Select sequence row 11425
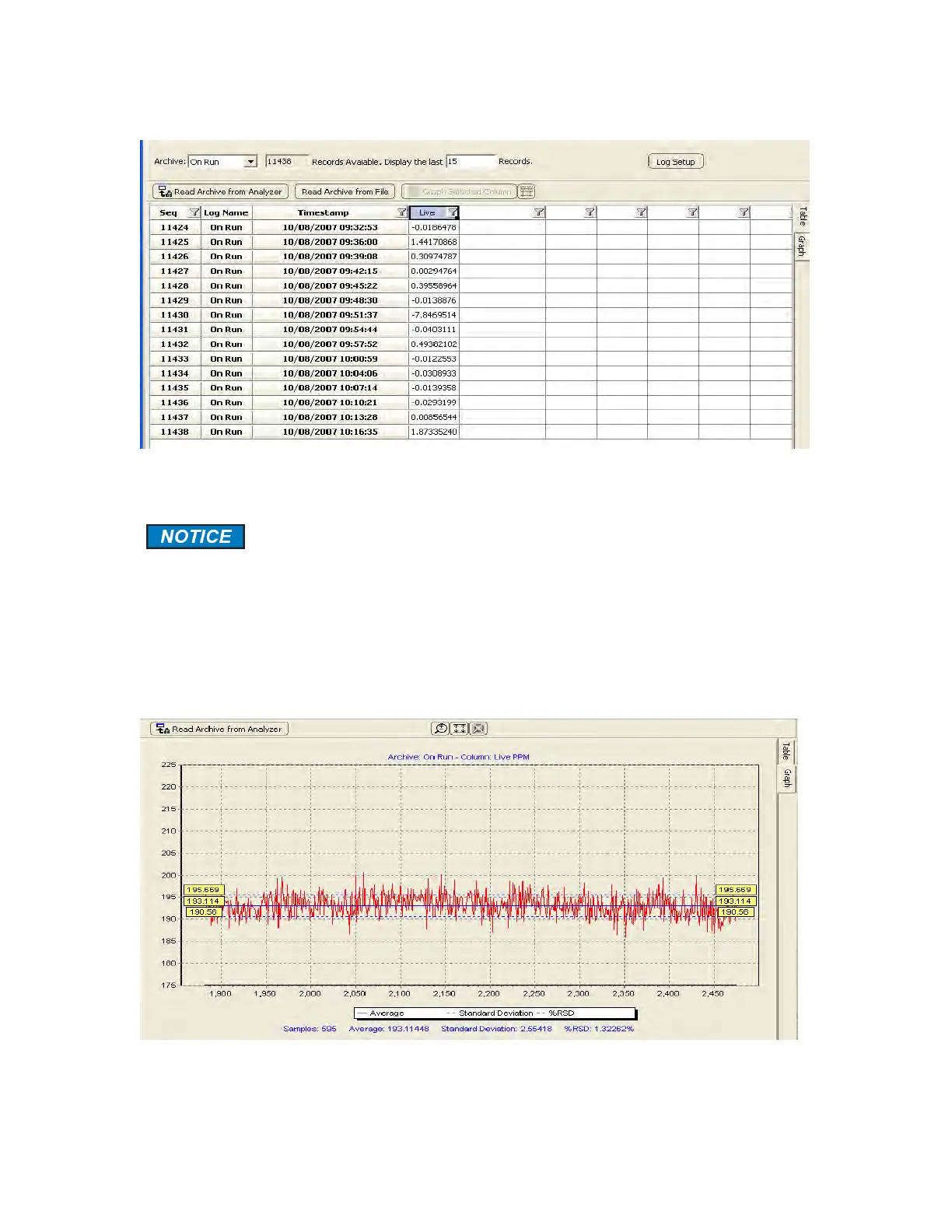This screenshot has height=1232, width=952. (175, 242)
